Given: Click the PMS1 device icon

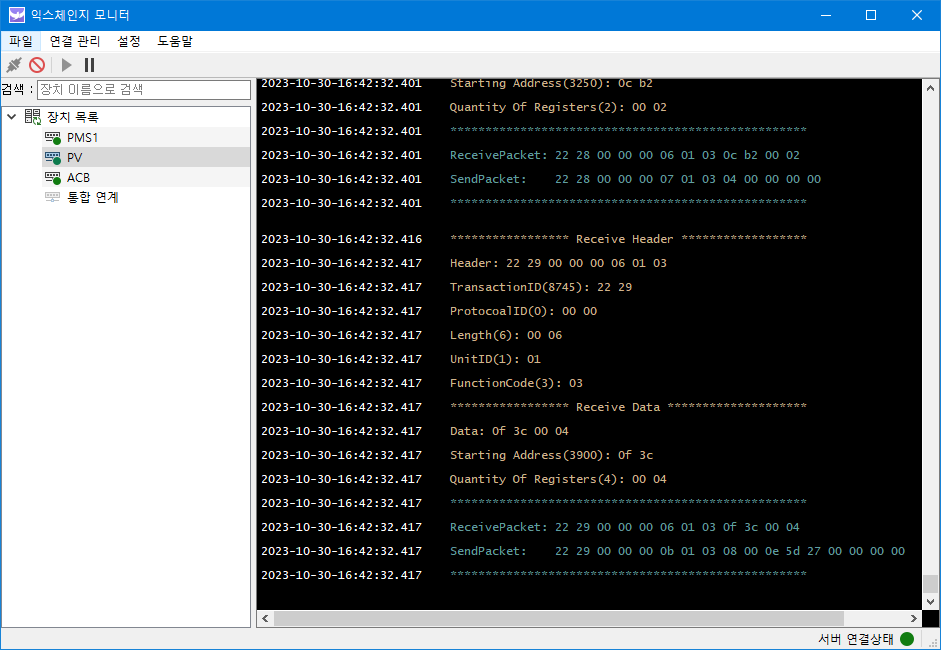Looking at the screenshot, I should [53, 137].
